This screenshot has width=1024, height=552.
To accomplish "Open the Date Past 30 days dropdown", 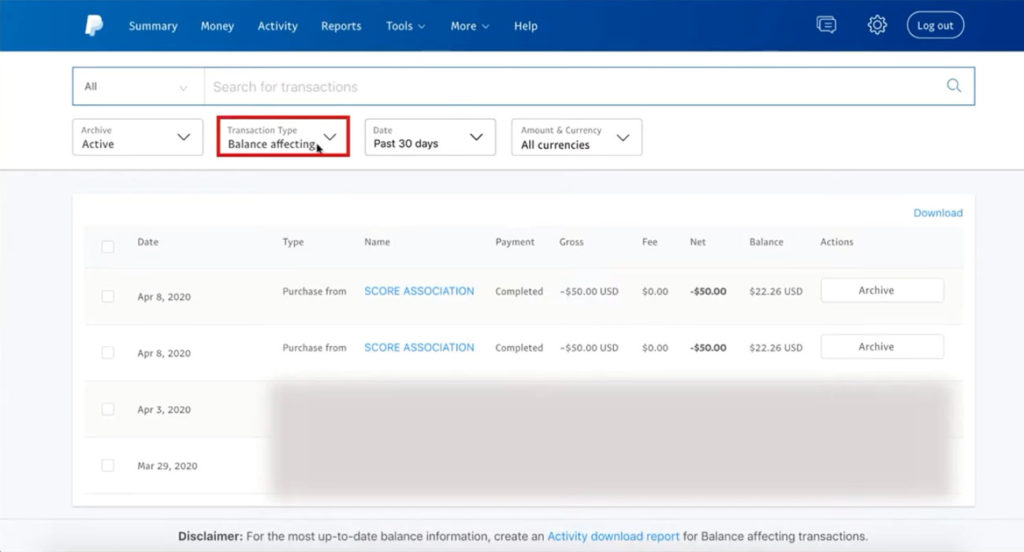I will [x=428, y=137].
